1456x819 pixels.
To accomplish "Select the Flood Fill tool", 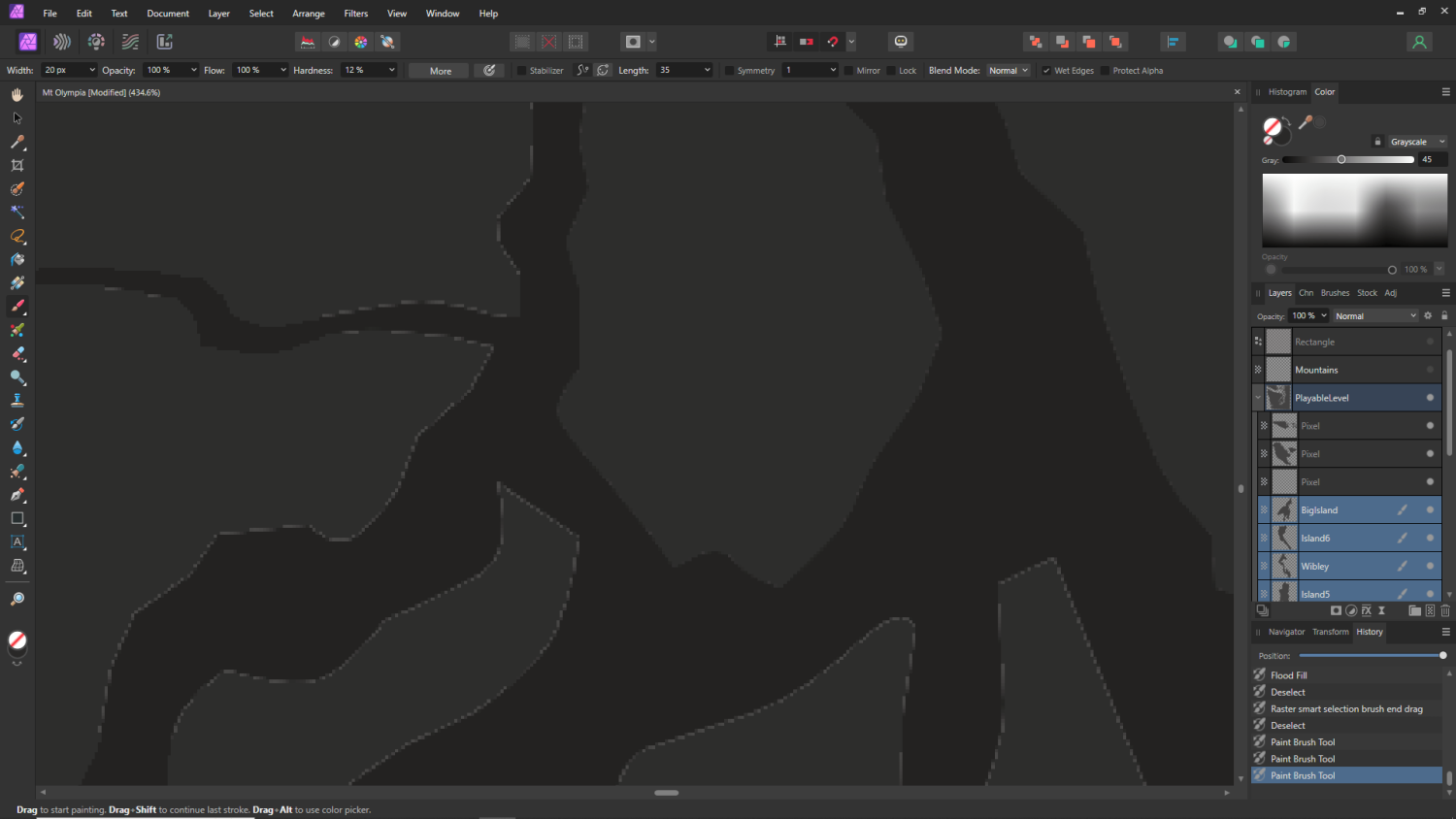I will click(17, 260).
